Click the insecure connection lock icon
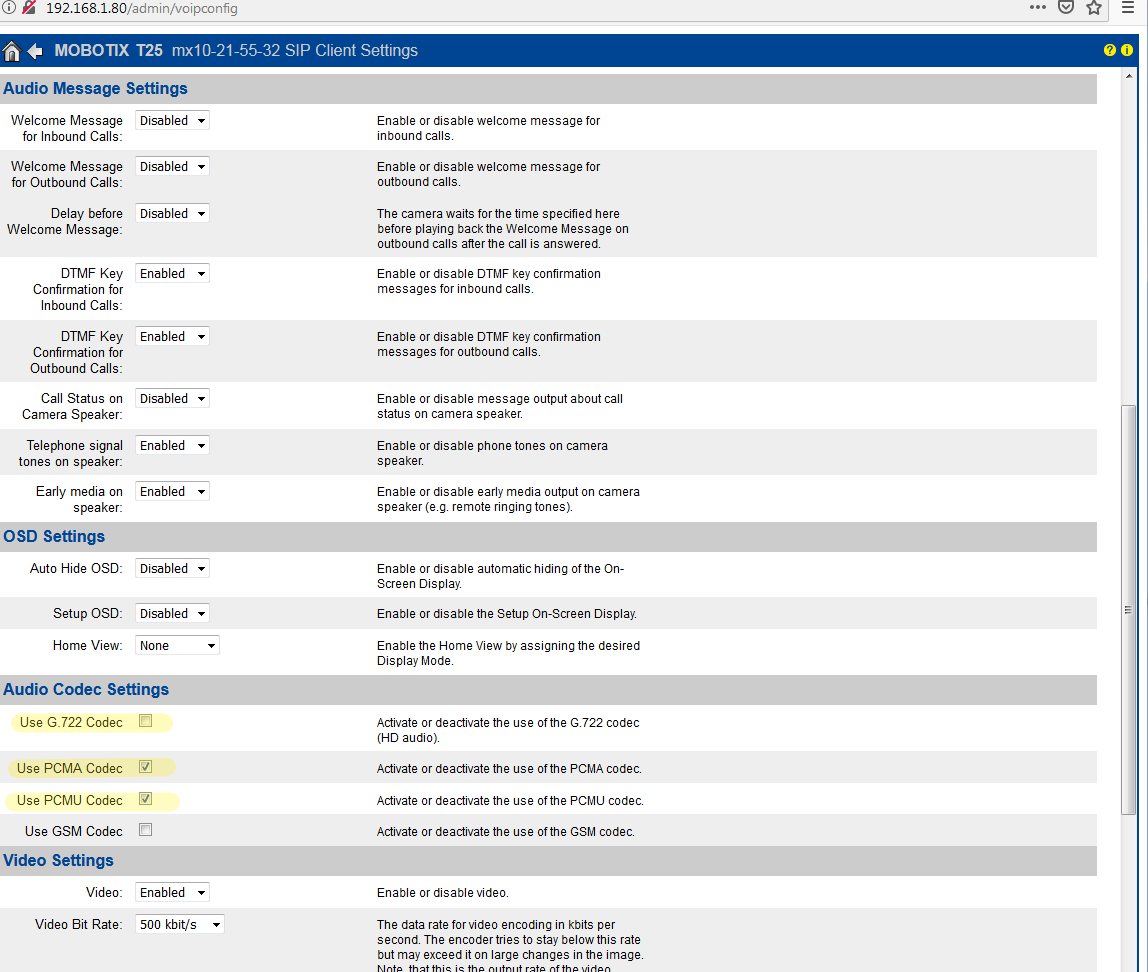 (x=29, y=8)
